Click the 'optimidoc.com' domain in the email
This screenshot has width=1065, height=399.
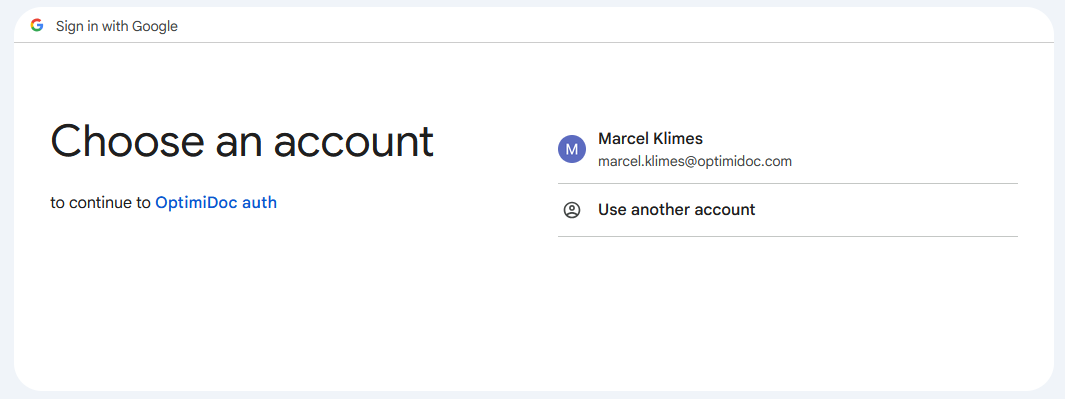tap(746, 162)
